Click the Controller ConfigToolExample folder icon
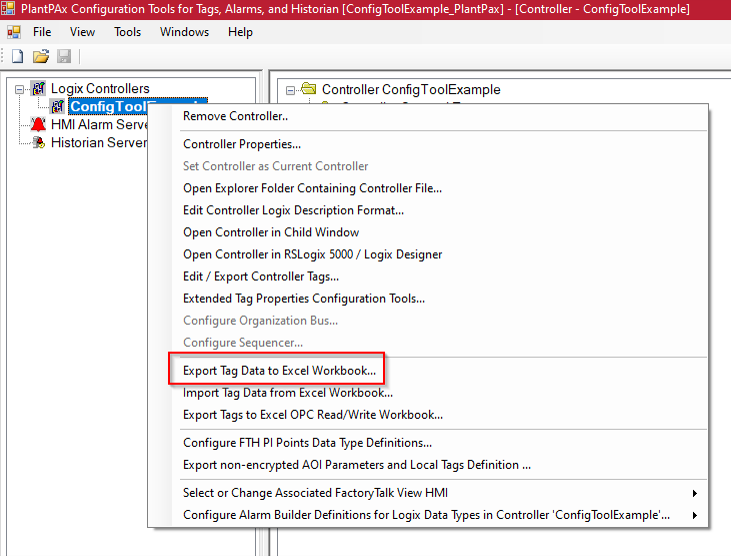Image resolution: width=731 pixels, height=556 pixels. pos(309,88)
